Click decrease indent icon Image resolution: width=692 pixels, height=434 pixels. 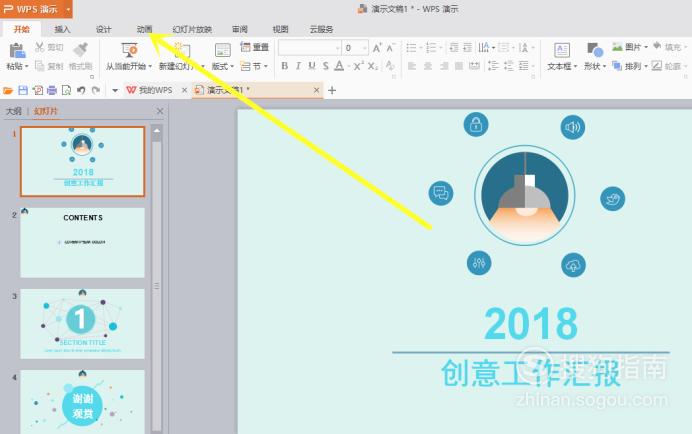(x=454, y=48)
